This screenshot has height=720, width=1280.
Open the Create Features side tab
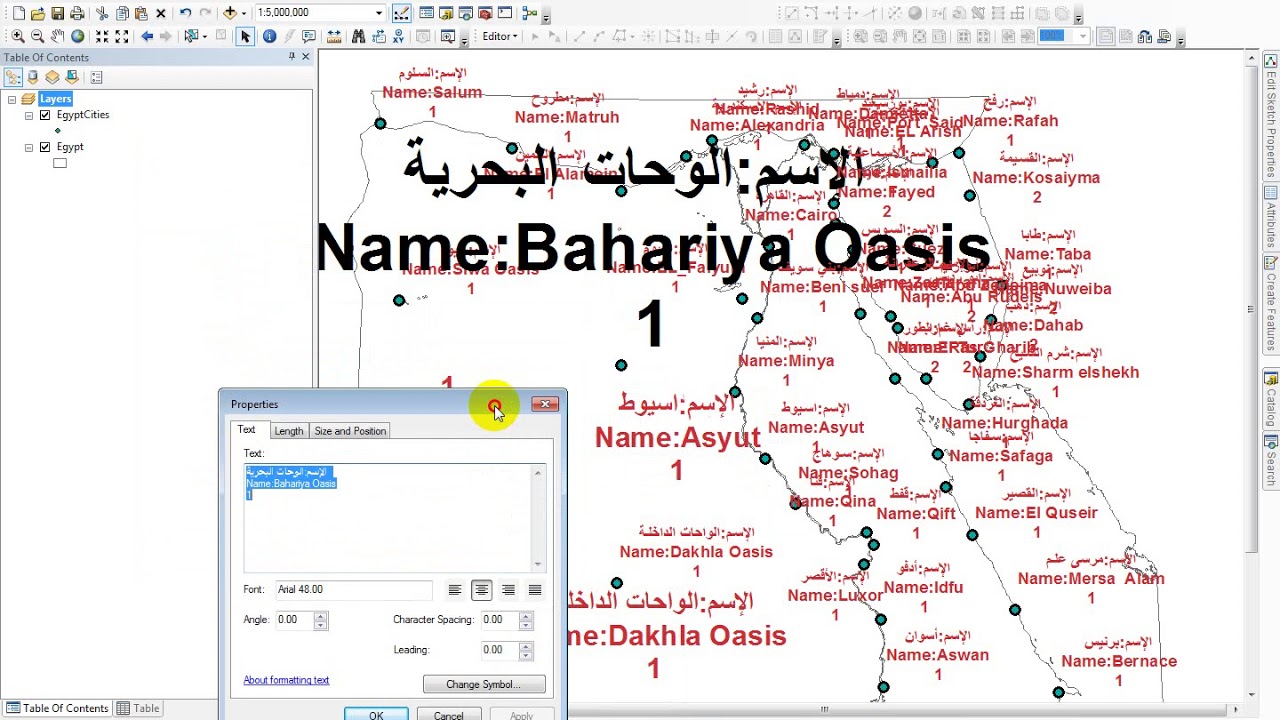coord(1271,304)
